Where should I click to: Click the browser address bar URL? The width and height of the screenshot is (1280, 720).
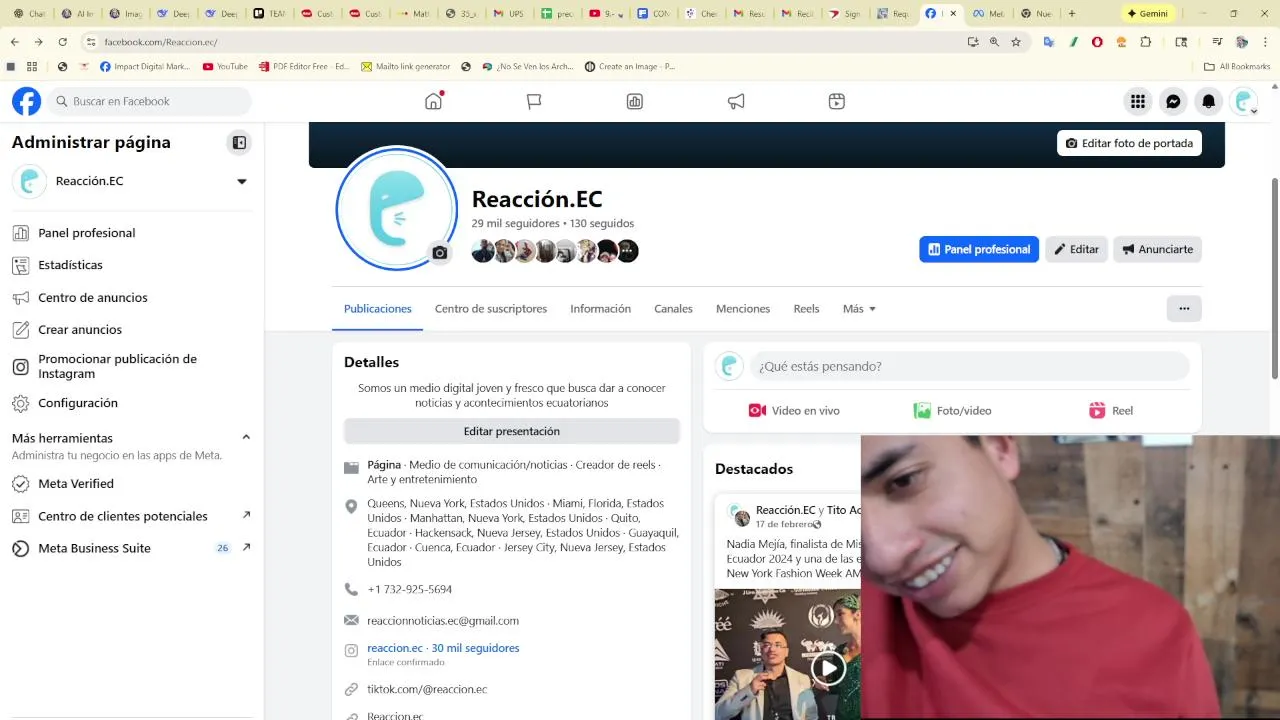161,42
